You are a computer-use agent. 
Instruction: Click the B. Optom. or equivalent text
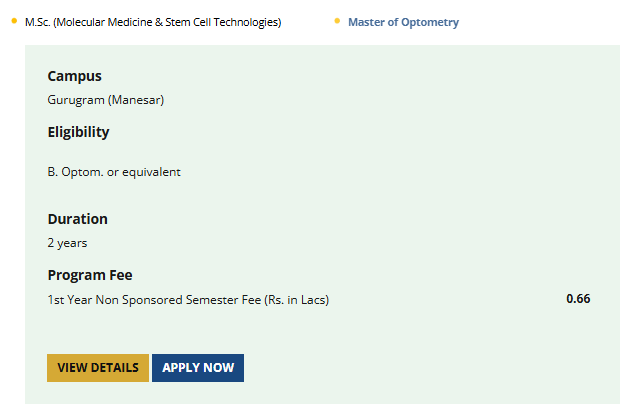[114, 172]
